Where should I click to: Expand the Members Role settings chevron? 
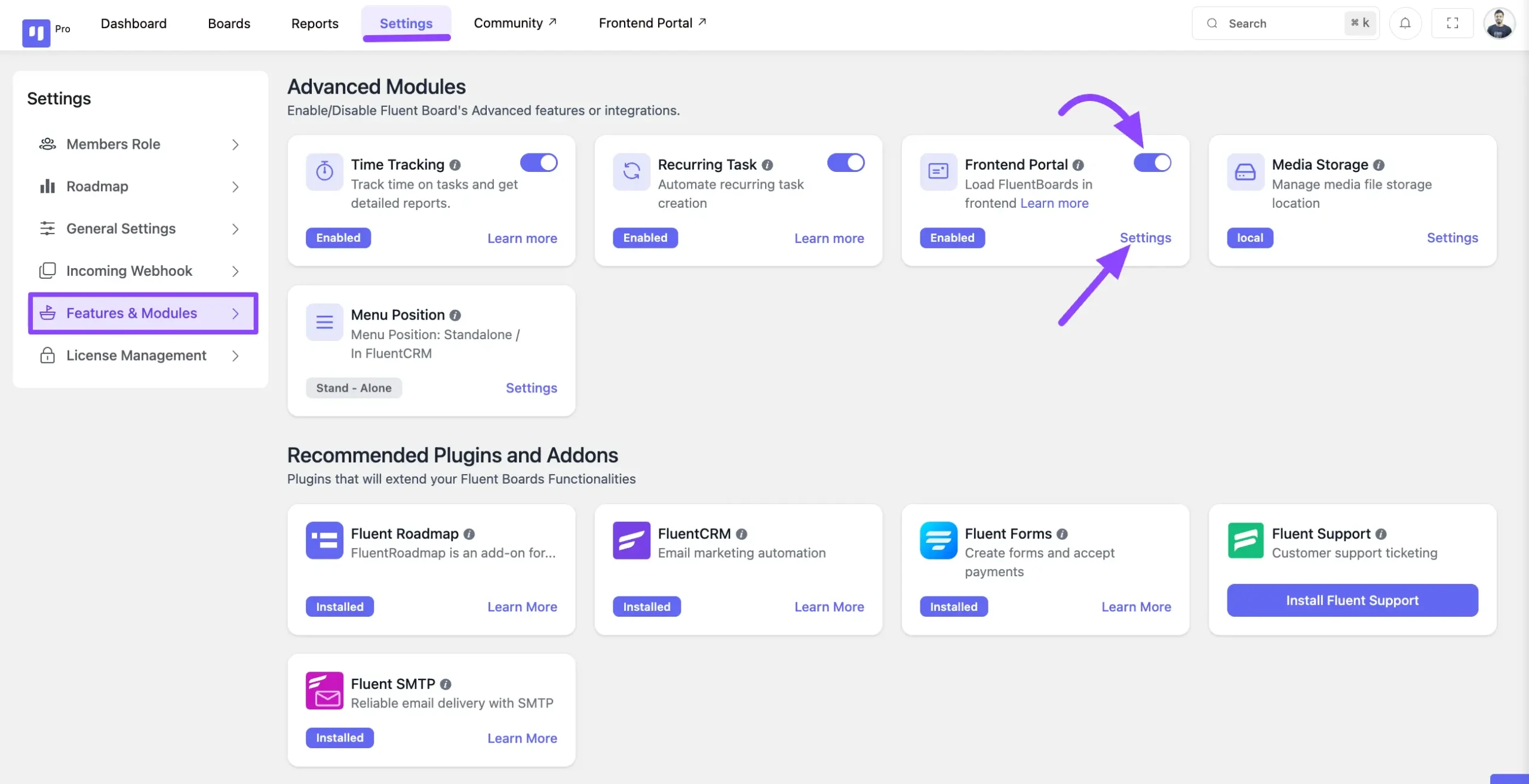[x=235, y=144]
